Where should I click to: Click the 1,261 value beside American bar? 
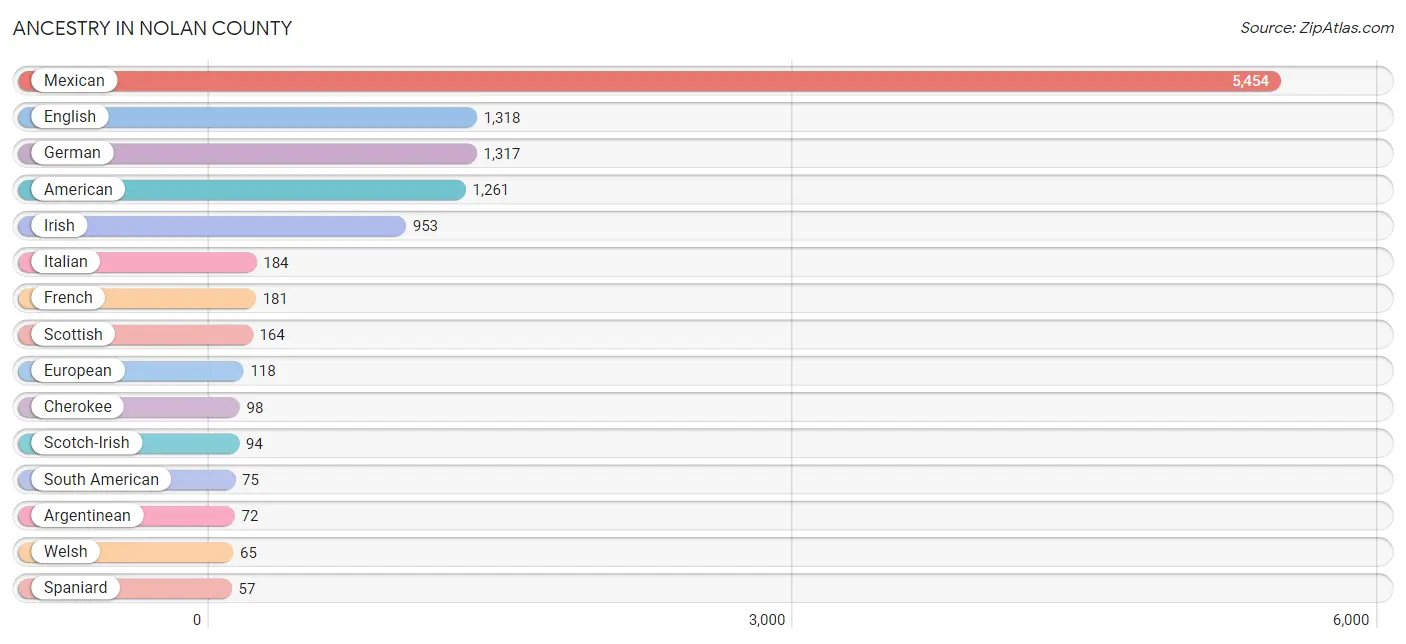(x=491, y=190)
